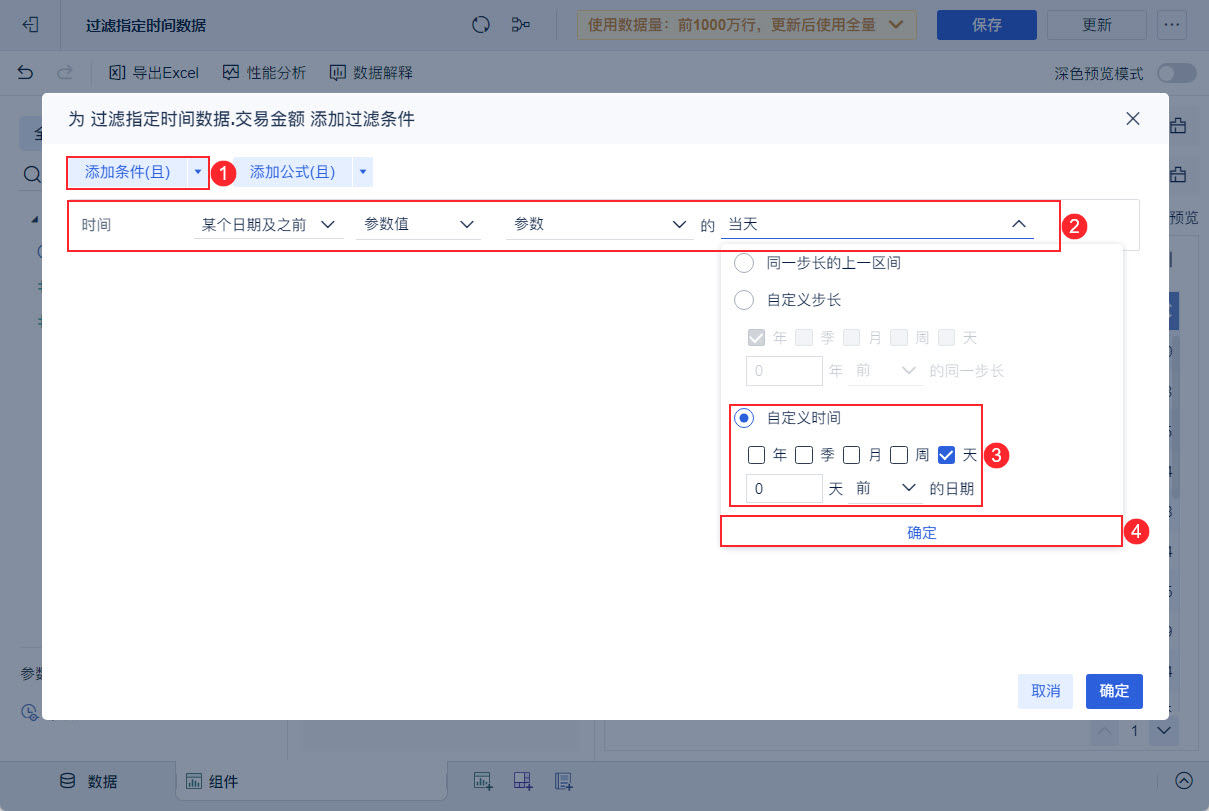The image size is (1209, 811).
Task: Click the back/exit icon at top left
Action: [x=30, y=25]
